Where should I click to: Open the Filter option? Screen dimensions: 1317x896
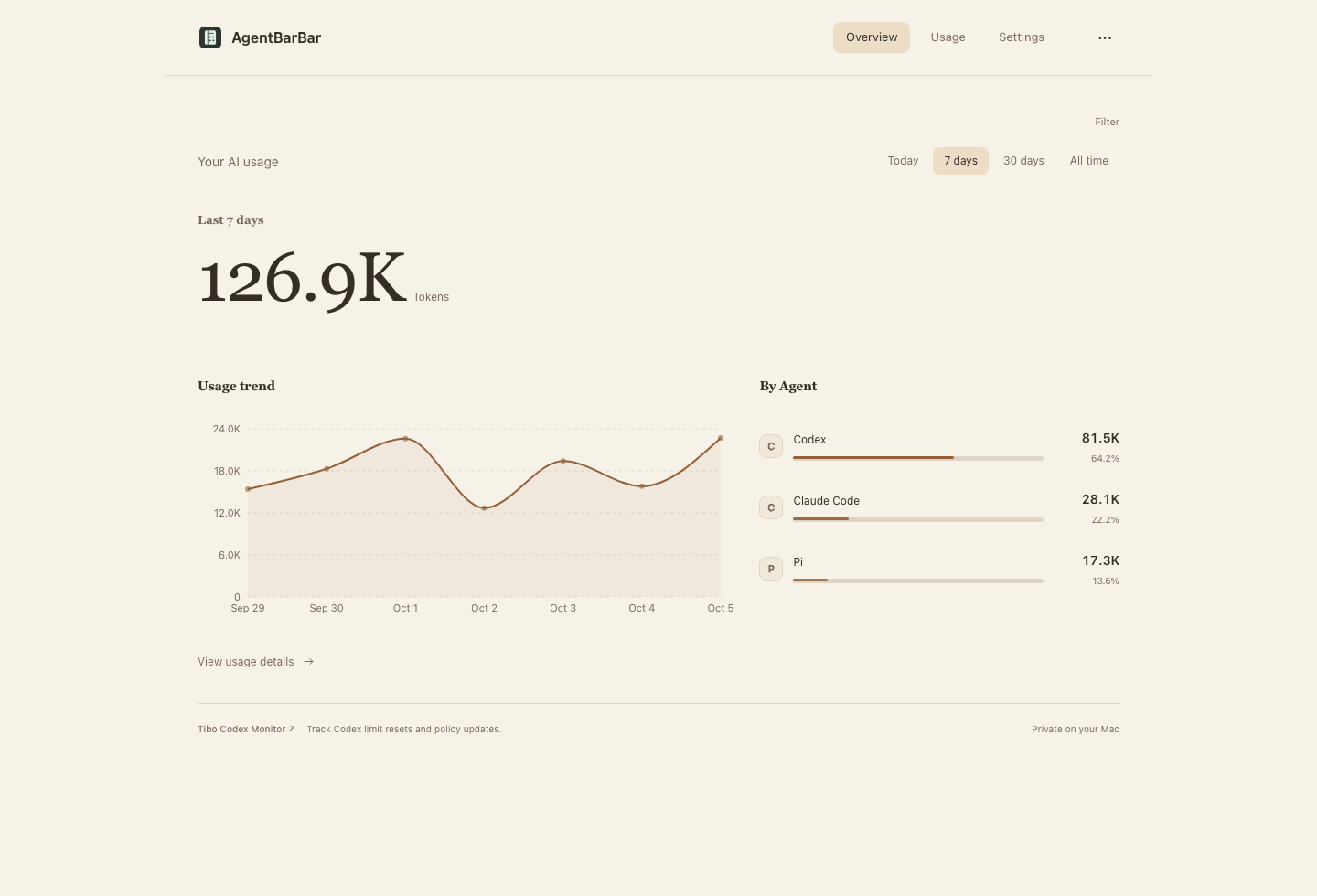point(1107,122)
